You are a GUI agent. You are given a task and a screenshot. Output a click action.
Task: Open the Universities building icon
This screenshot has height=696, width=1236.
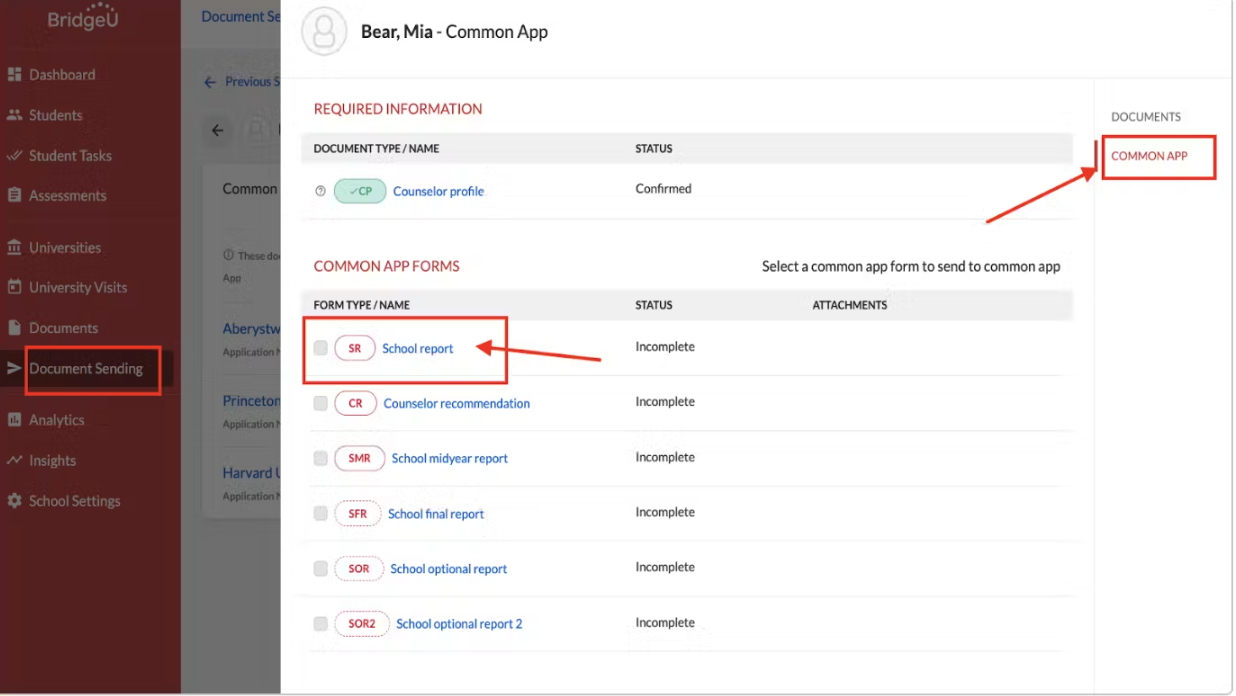(x=14, y=247)
